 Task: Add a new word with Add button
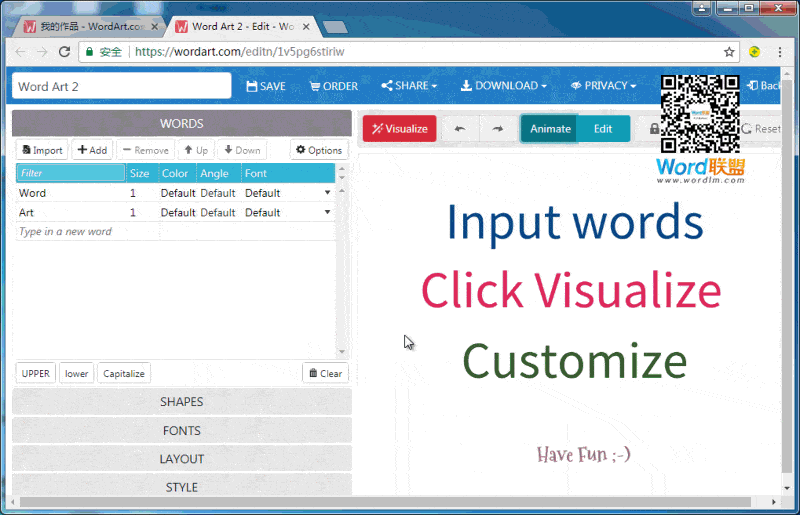(92, 150)
